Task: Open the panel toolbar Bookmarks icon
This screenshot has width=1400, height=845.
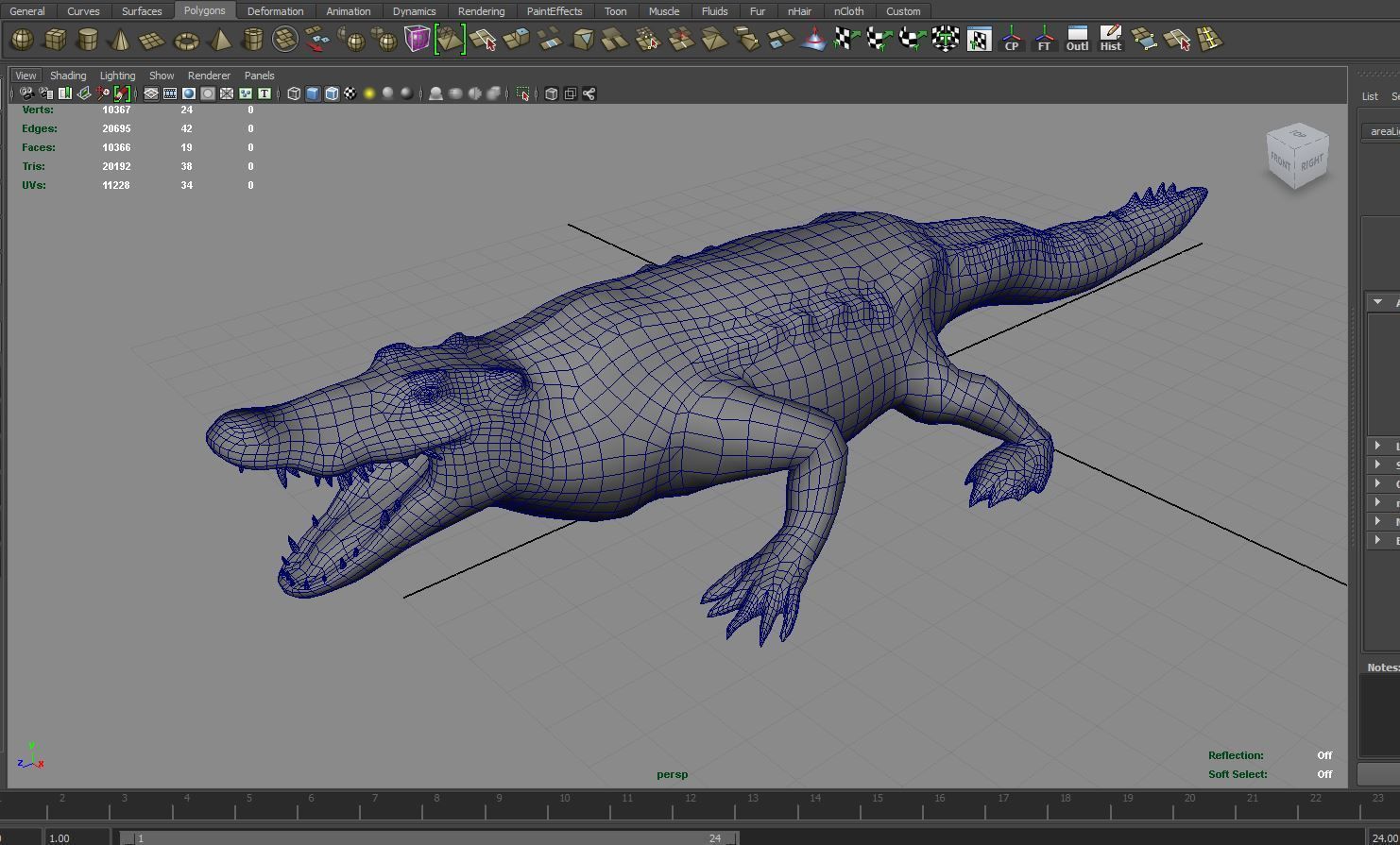Action: 64,93
